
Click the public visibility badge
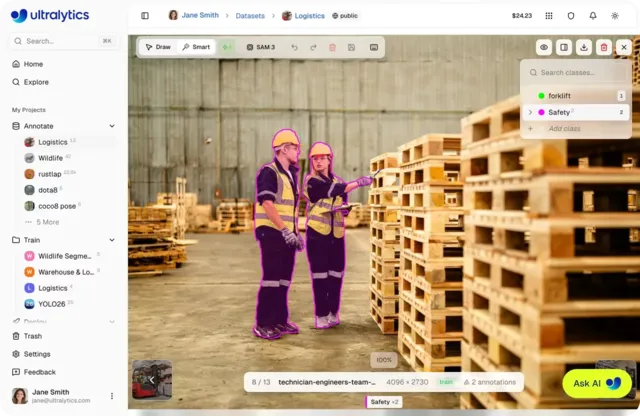345,16
